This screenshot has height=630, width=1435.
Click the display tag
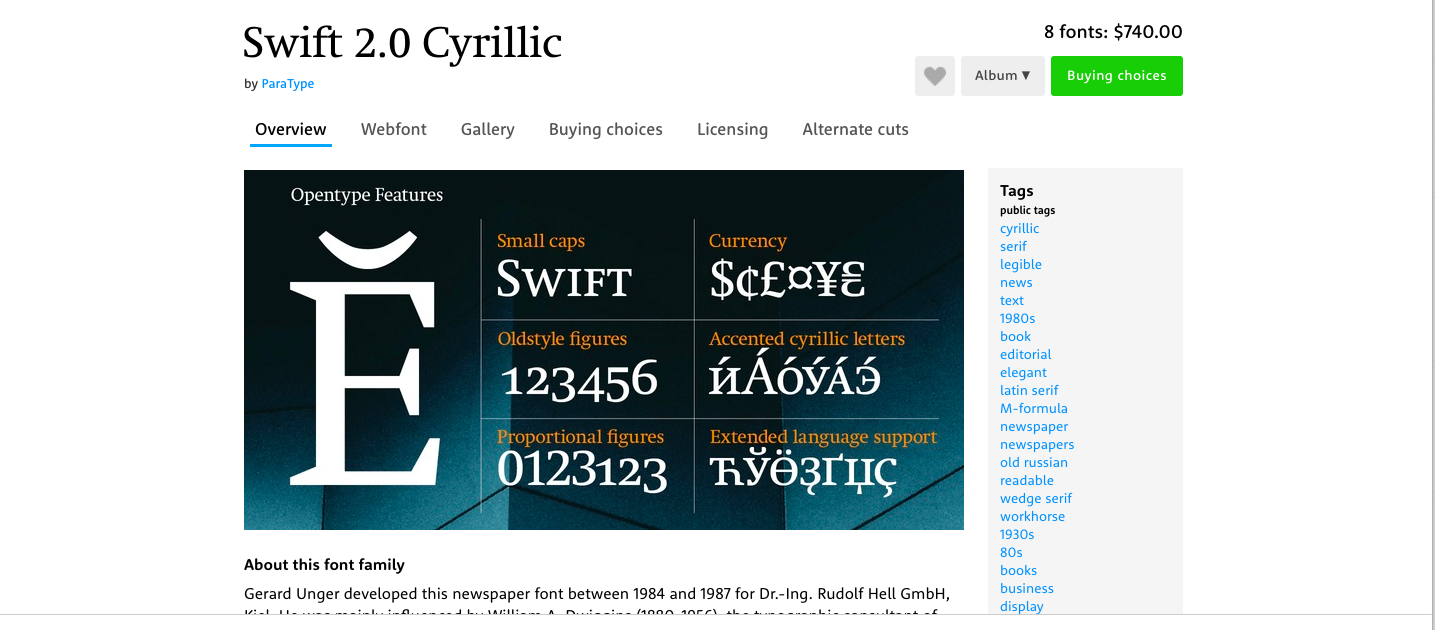(1022, 607)
